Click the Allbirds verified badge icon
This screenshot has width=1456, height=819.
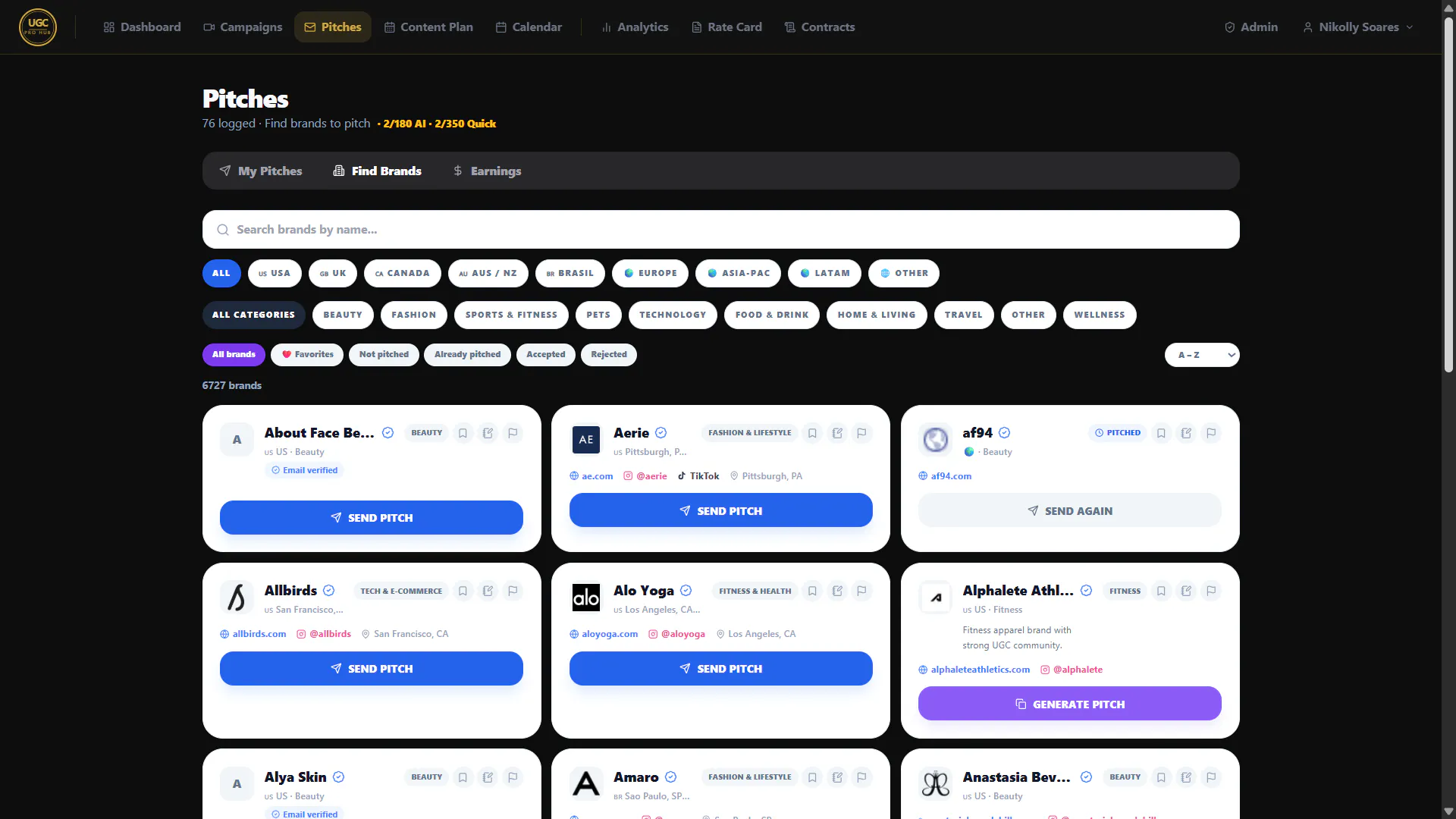[329, 591]
